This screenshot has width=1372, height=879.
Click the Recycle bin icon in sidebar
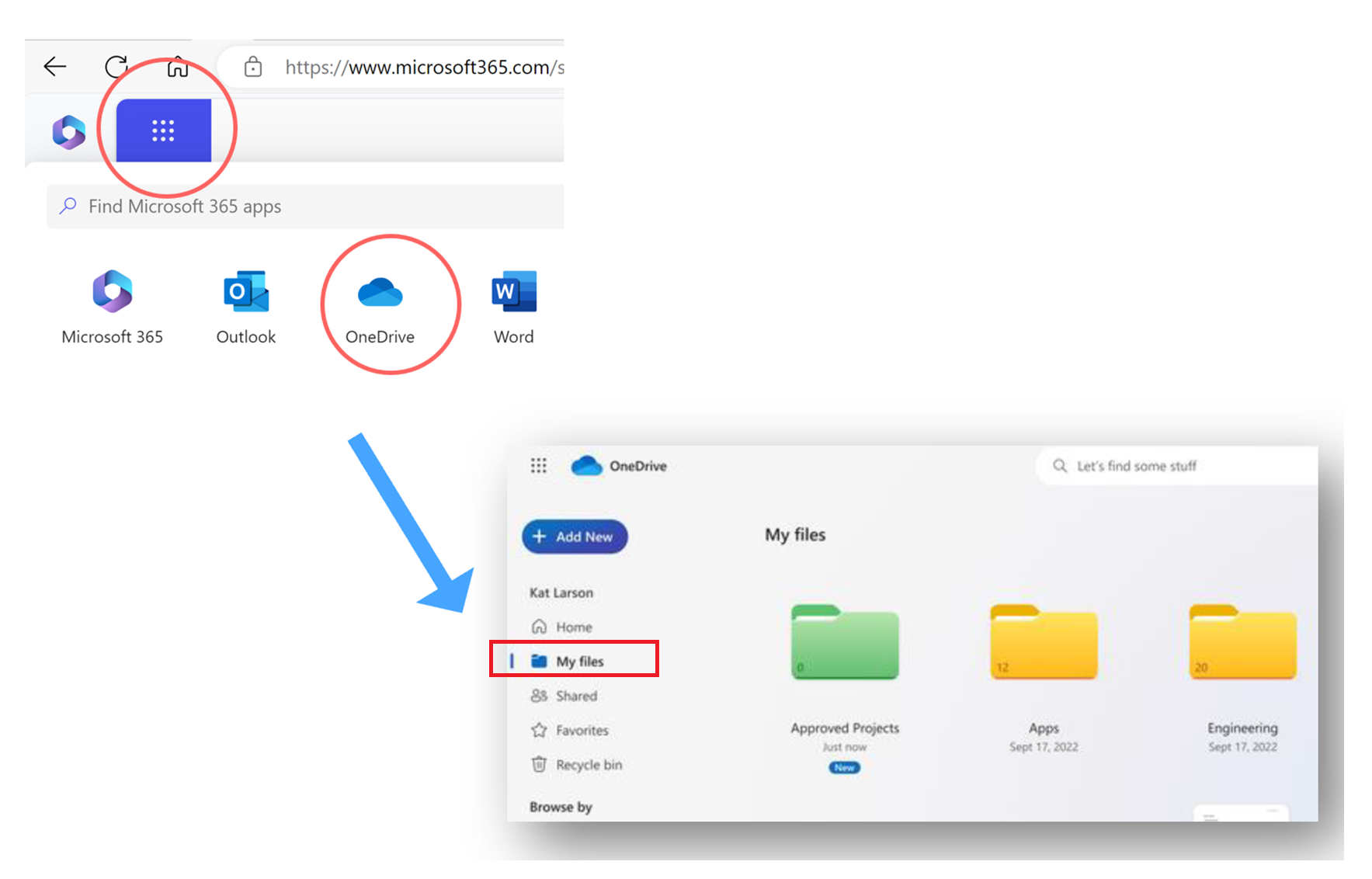pyautogui.click(x=539, y=765)
